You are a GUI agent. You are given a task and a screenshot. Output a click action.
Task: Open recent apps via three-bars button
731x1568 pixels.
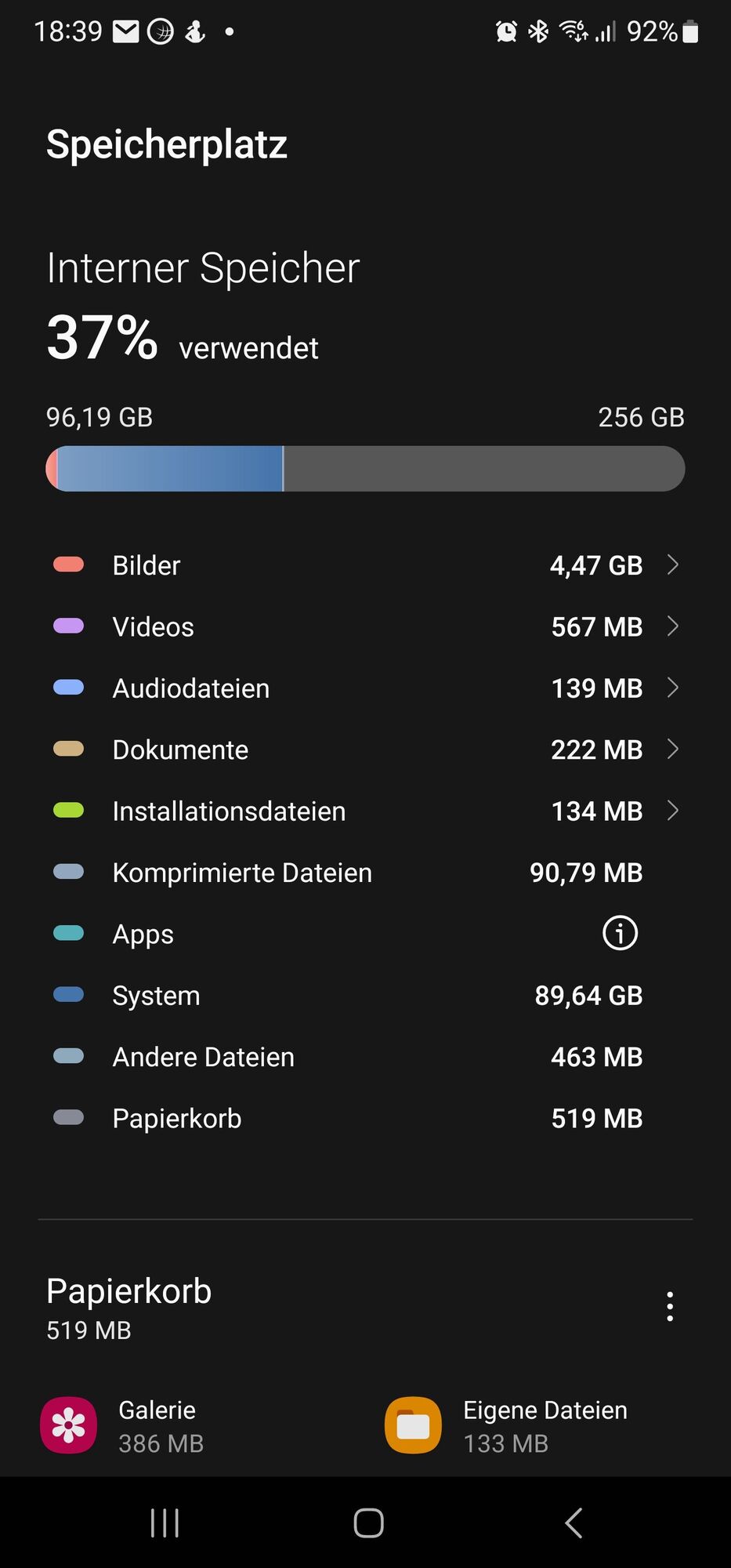[165, 1523]
